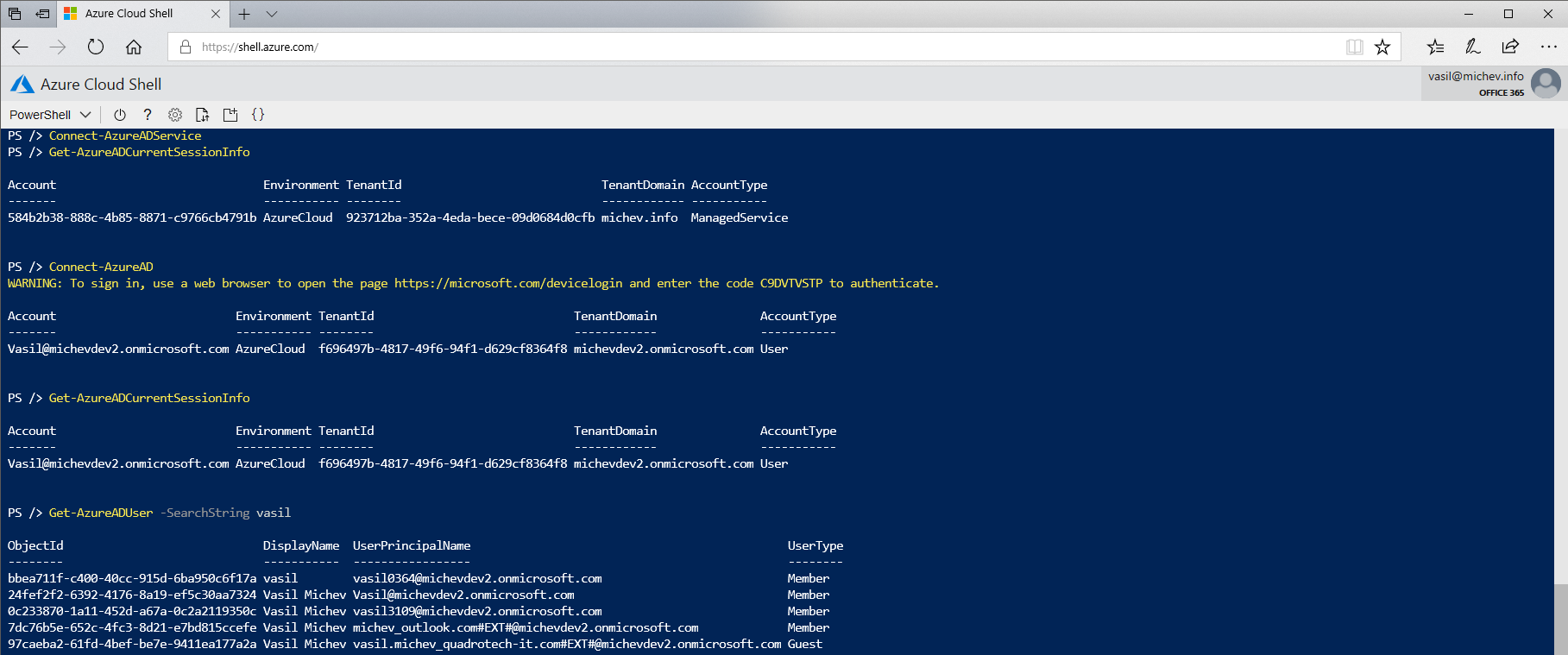Click the browser Forward arrow
The height and width of the screenshot is (655, 1568).
pyautogui.click(x=58, y=47)
